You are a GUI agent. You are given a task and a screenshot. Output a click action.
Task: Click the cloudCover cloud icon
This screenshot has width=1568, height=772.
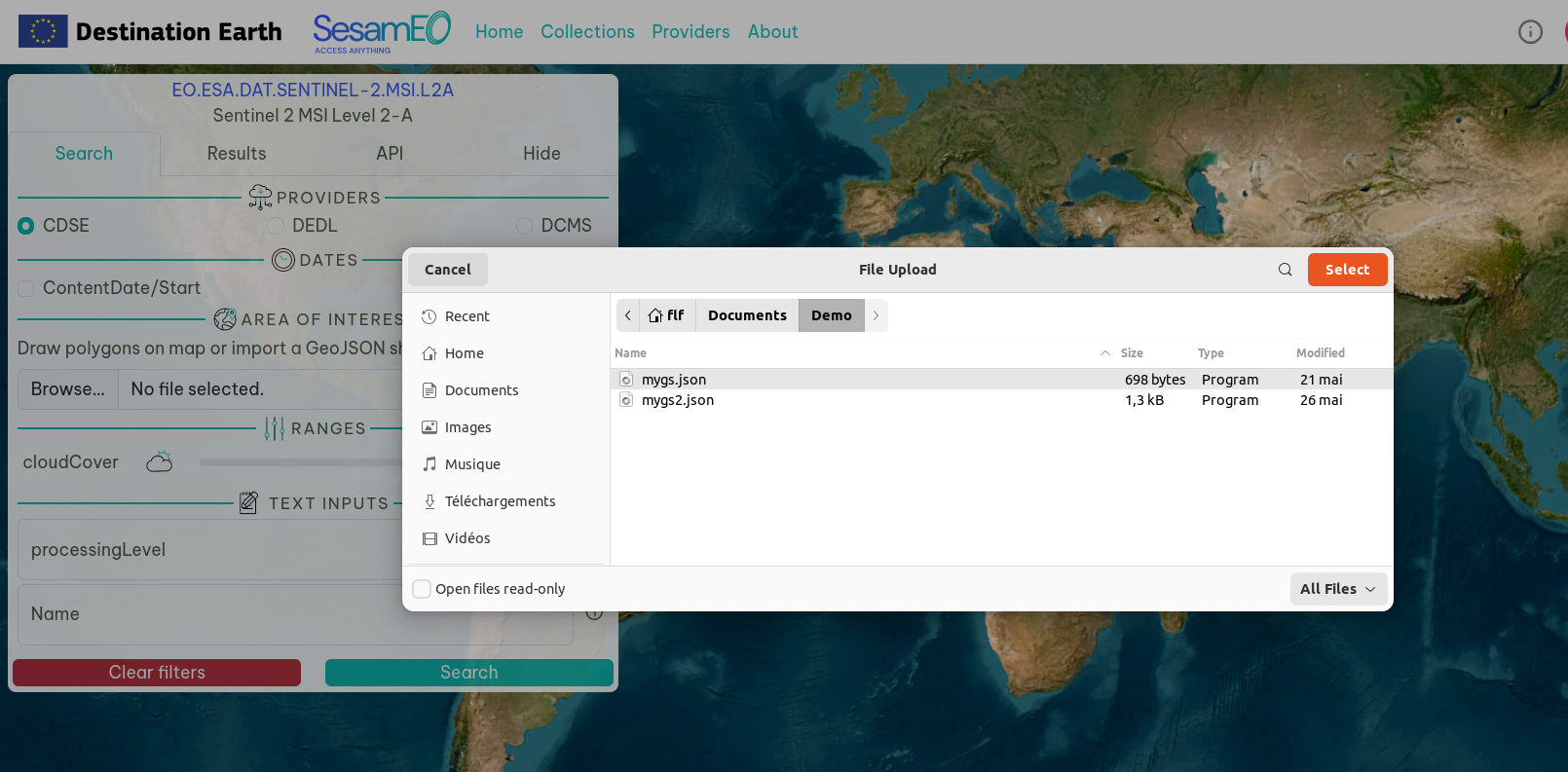point(160,461)
